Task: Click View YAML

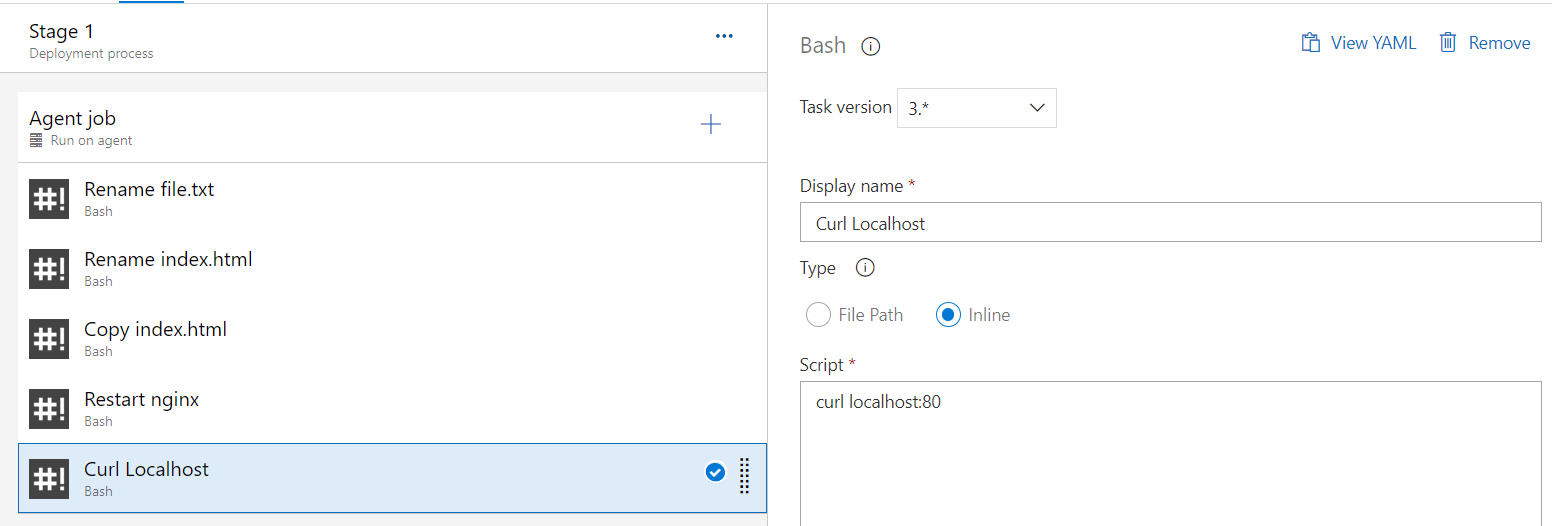Action: pyautogui.click(x=1358, y=43)
